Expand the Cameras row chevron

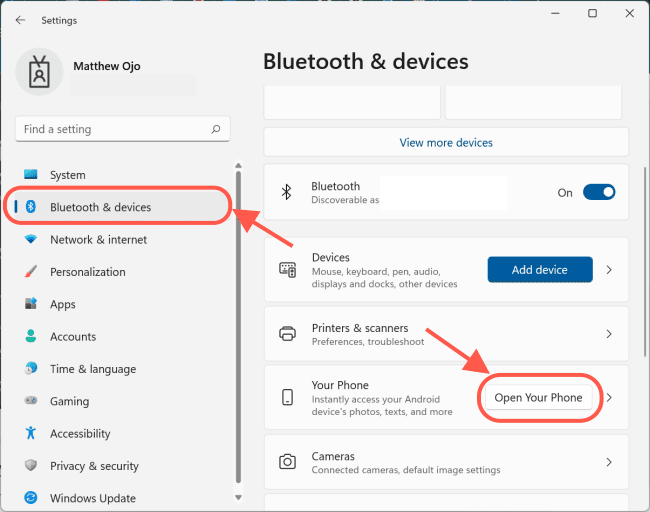(609, 462)
